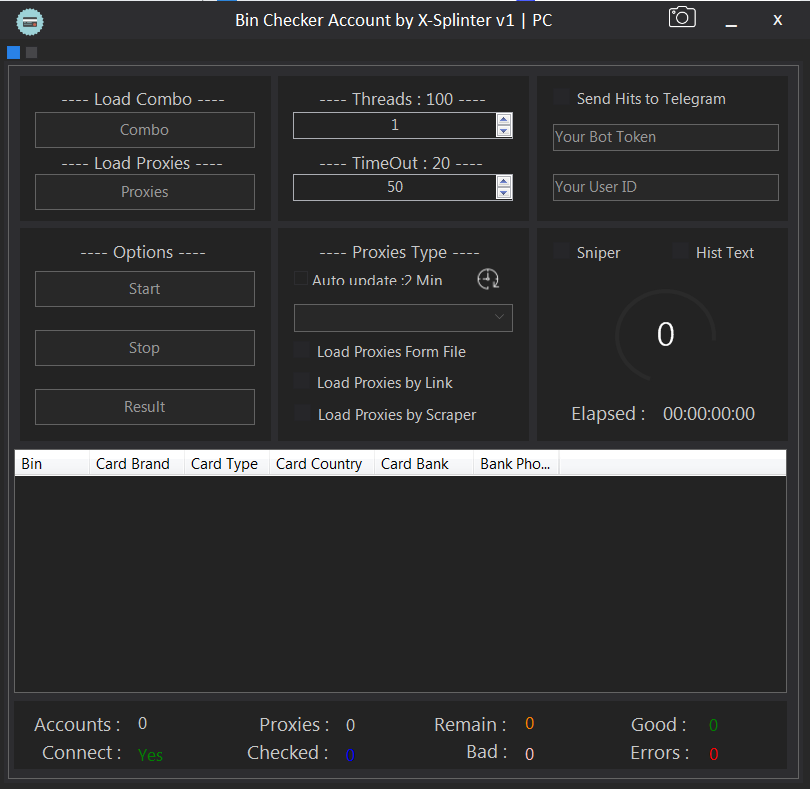Click the Card Brand column header

point(133,464)
